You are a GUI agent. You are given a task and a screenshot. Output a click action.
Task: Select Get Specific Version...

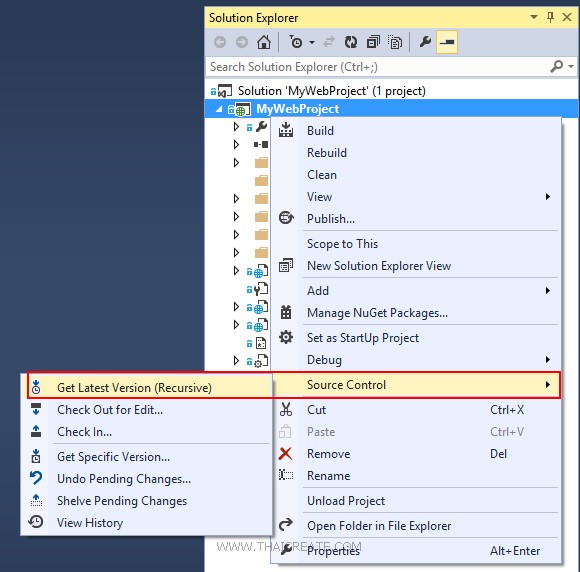point(113,457)
